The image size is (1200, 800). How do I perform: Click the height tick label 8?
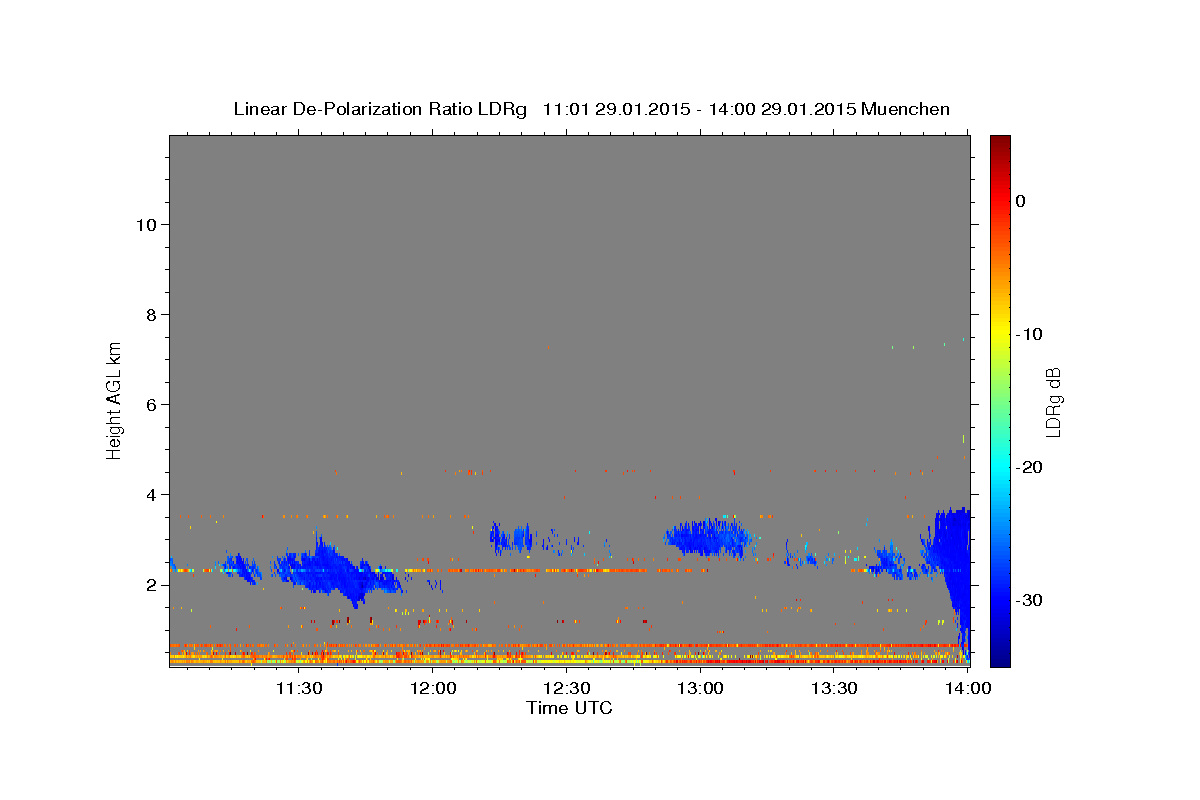pyautogui.click(x=151, y=314)
